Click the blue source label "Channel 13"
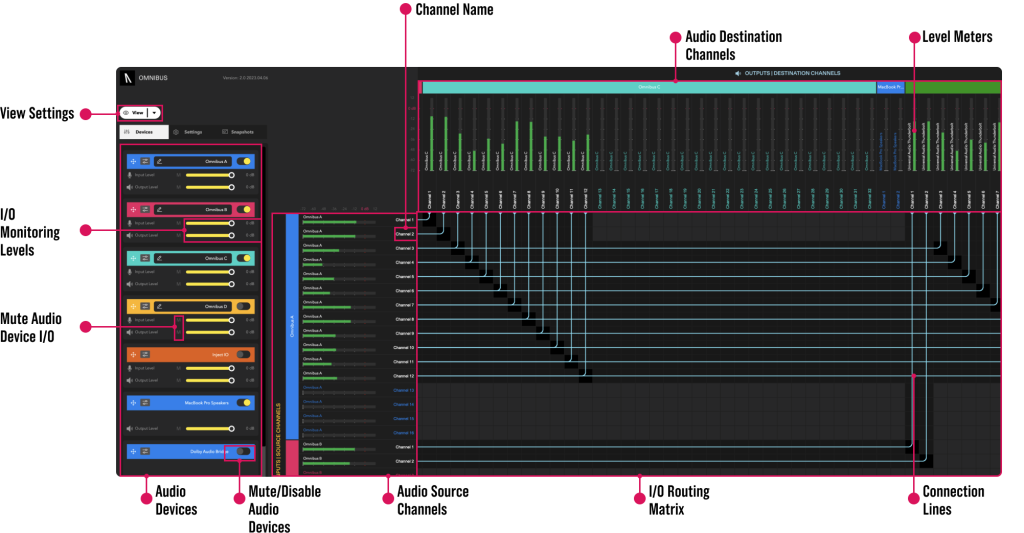 click(404, 391)
